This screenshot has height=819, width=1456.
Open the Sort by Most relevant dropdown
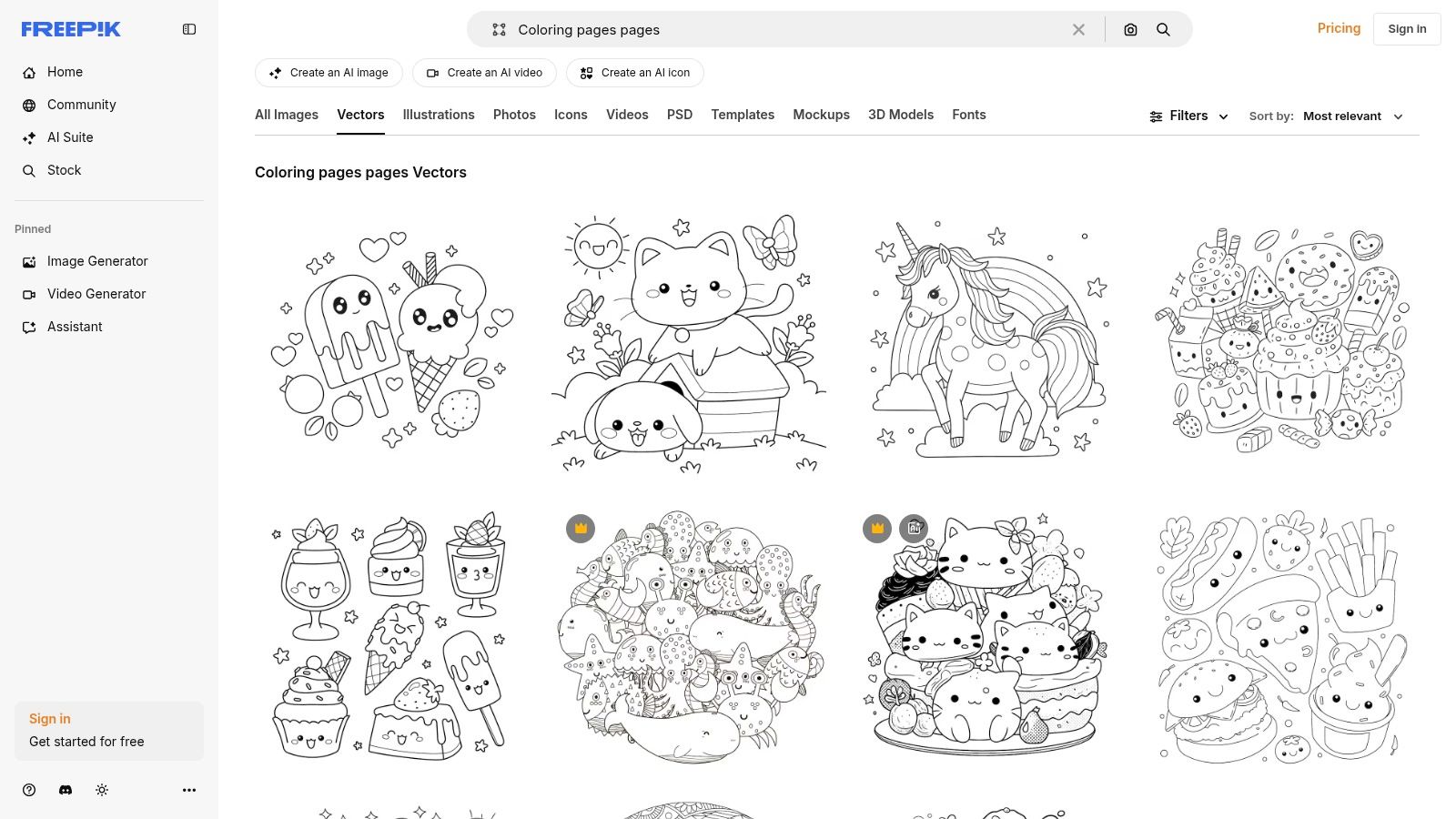tap(1327, 116)
